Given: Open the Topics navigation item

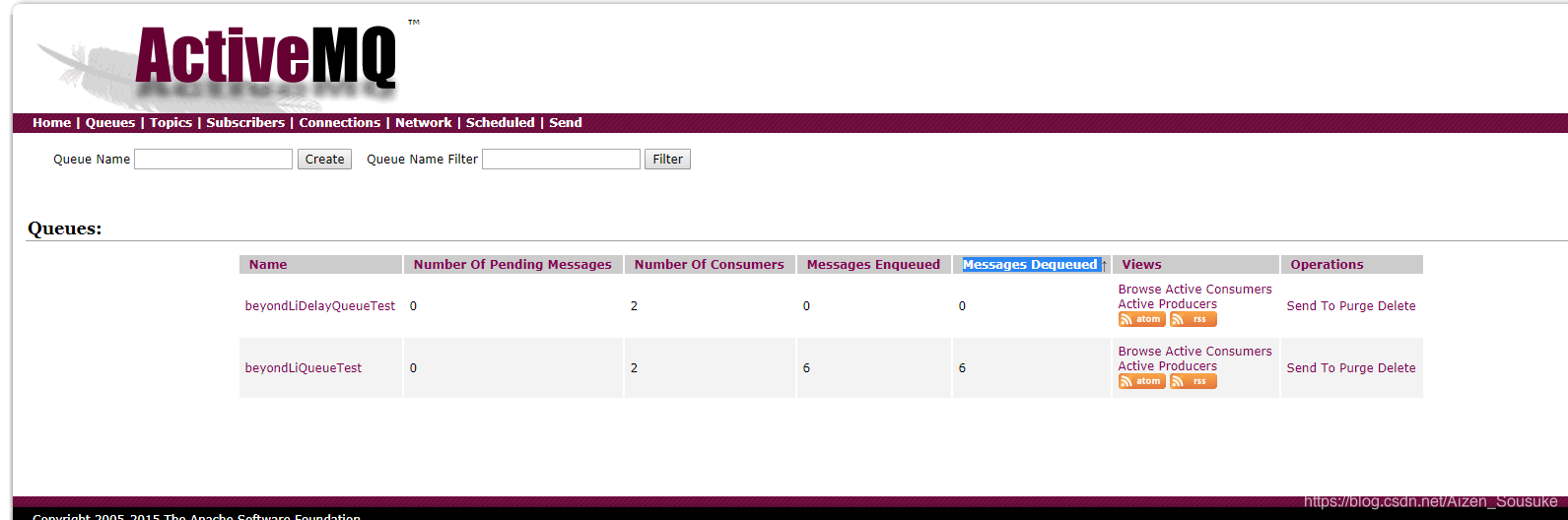Looking at the screenshot, I should (170, 123).
